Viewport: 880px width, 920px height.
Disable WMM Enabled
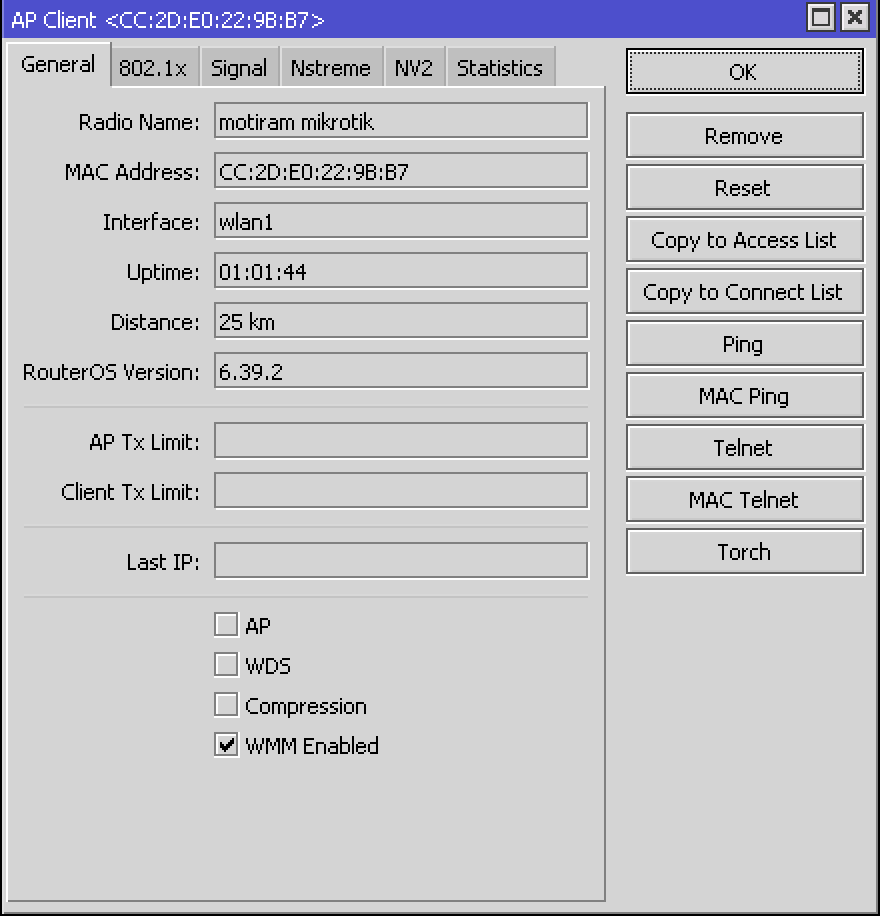226,744
